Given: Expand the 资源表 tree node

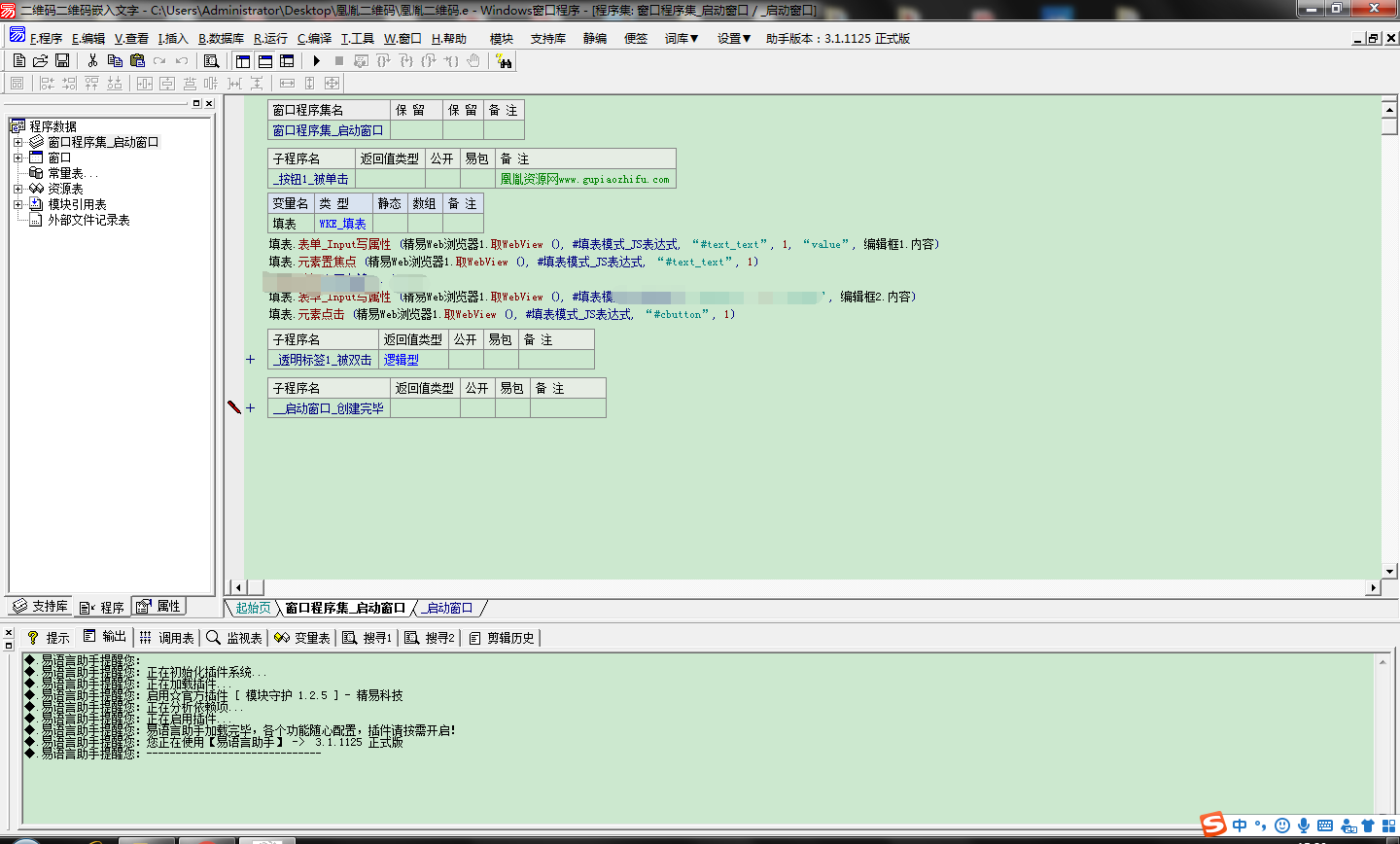Looking at the screenshot, I should (17, 189).
